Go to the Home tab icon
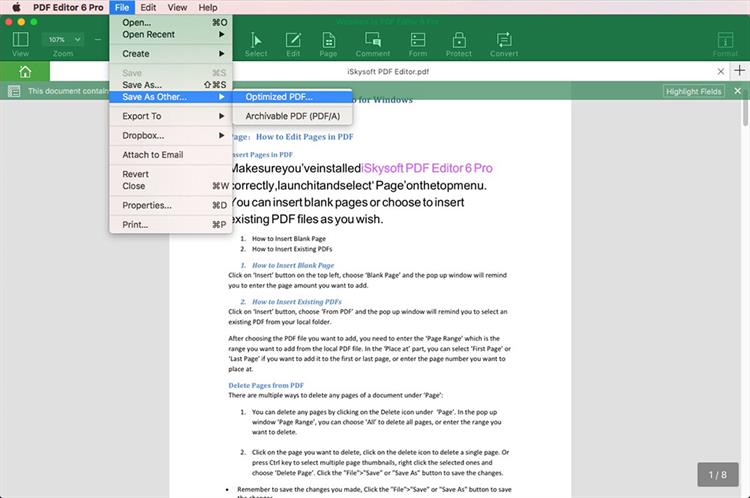This screenshot has width=750, height=498. pos(25,72)
